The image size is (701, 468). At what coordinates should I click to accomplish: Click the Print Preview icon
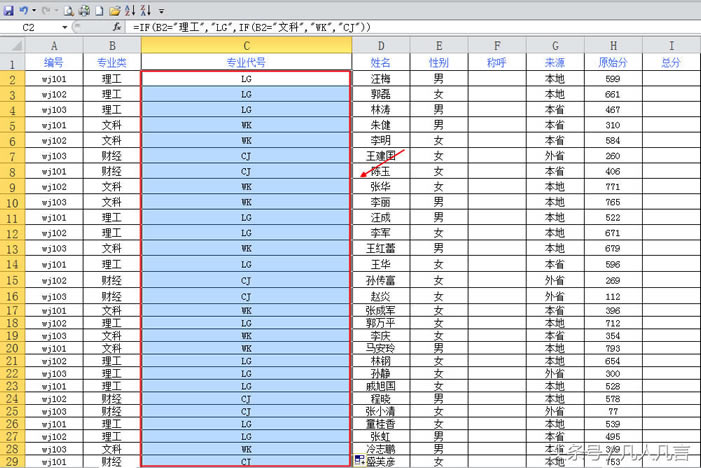[68, 11]
